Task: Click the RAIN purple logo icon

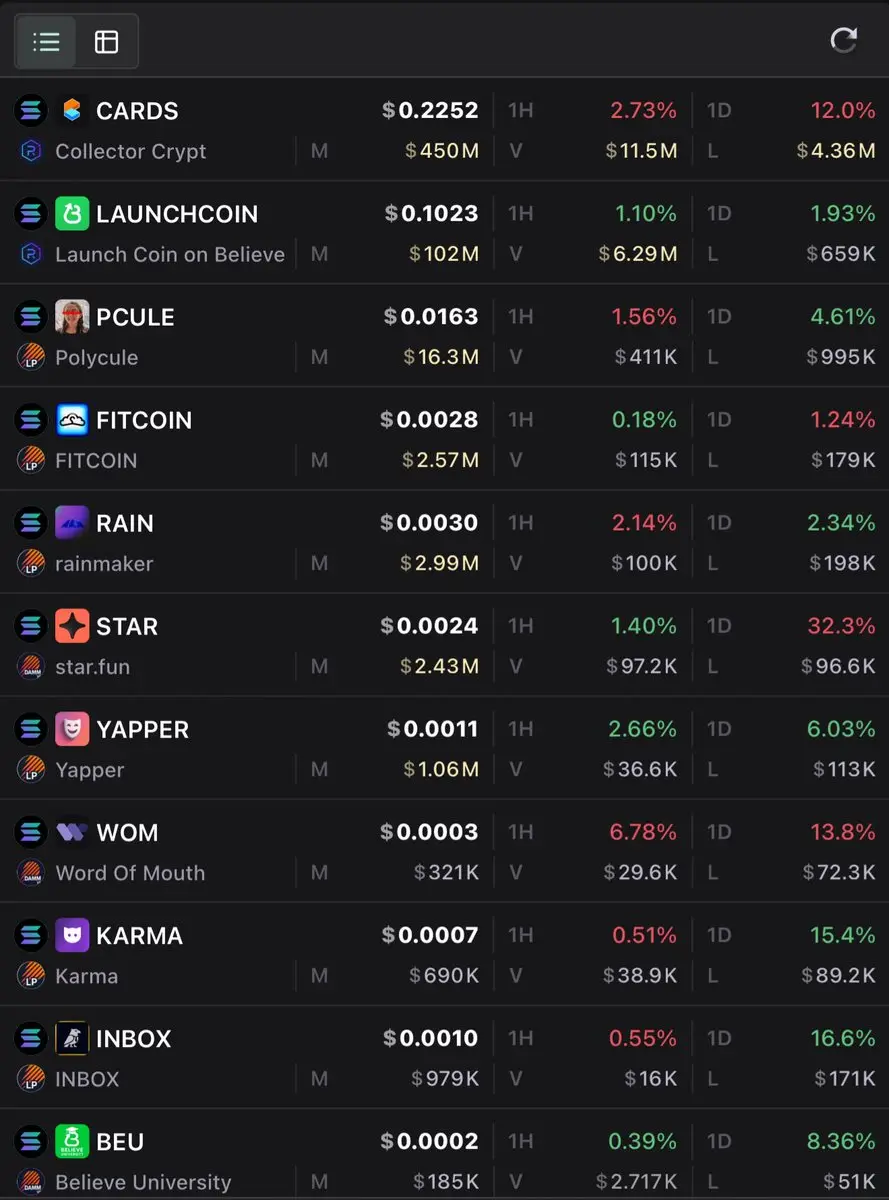Action: coord(72,522)
